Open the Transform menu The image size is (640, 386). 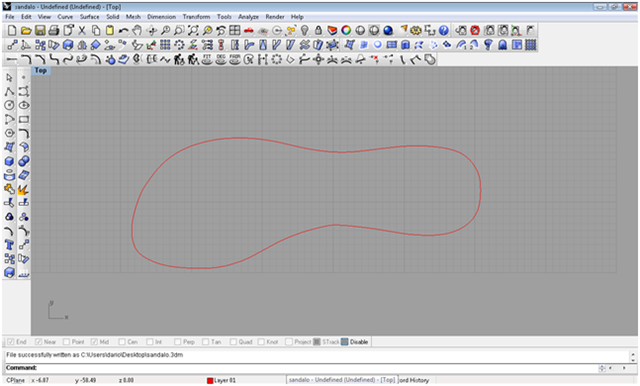(x=196, y=17)
